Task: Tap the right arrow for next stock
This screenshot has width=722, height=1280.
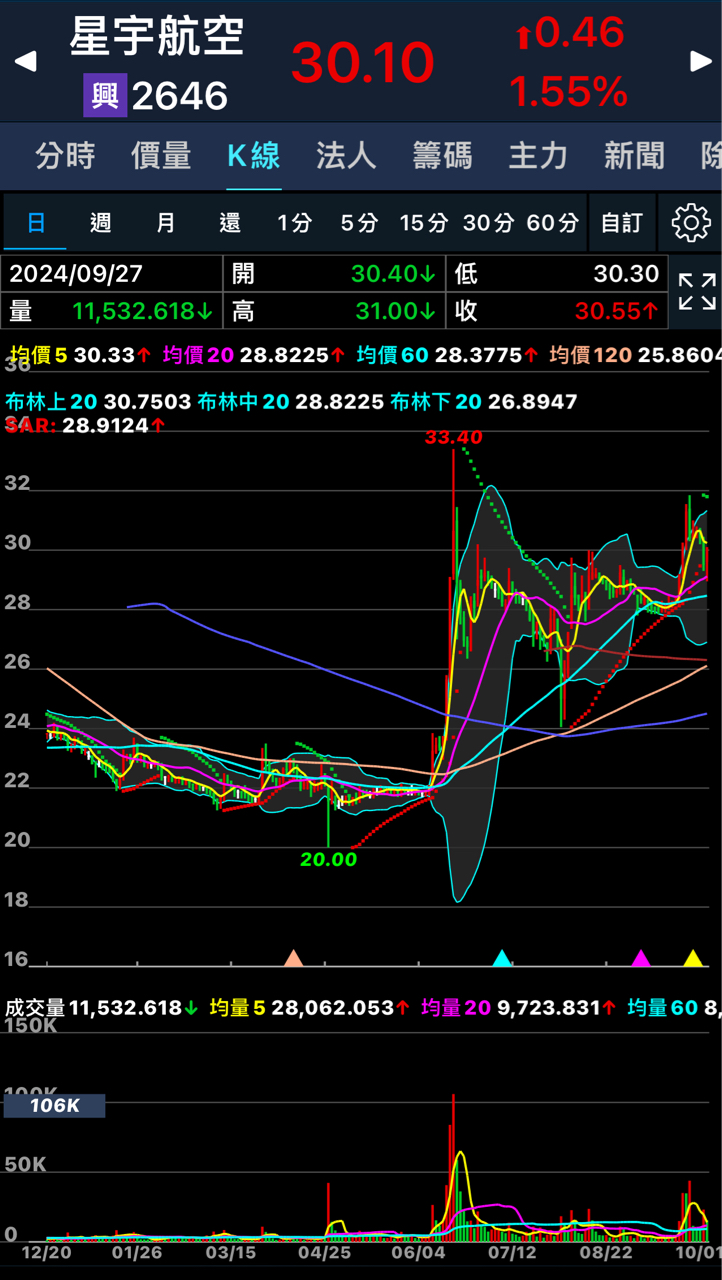Action: tap(701, 61)
